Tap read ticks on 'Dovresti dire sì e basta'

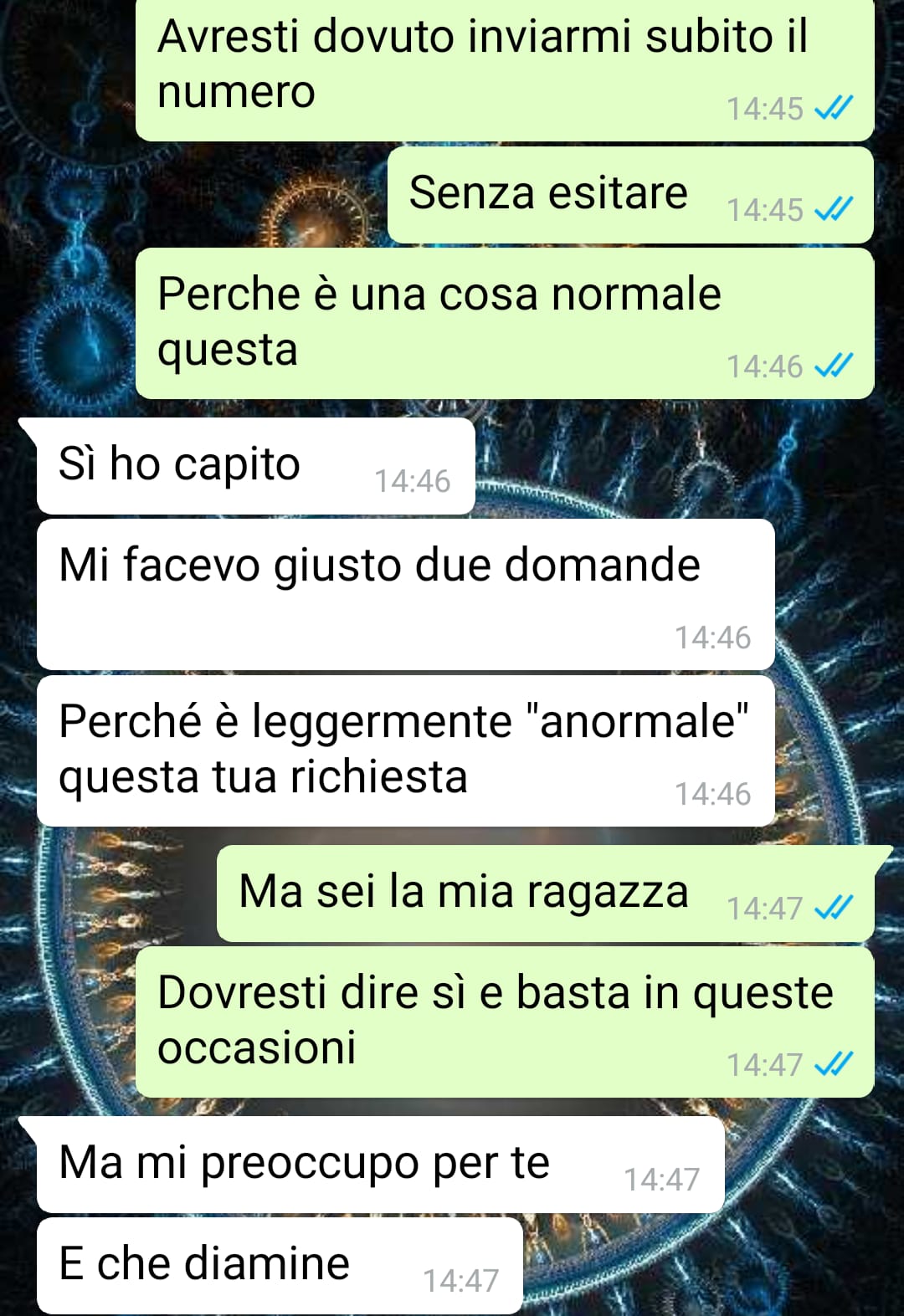(x=833, y=1063)
